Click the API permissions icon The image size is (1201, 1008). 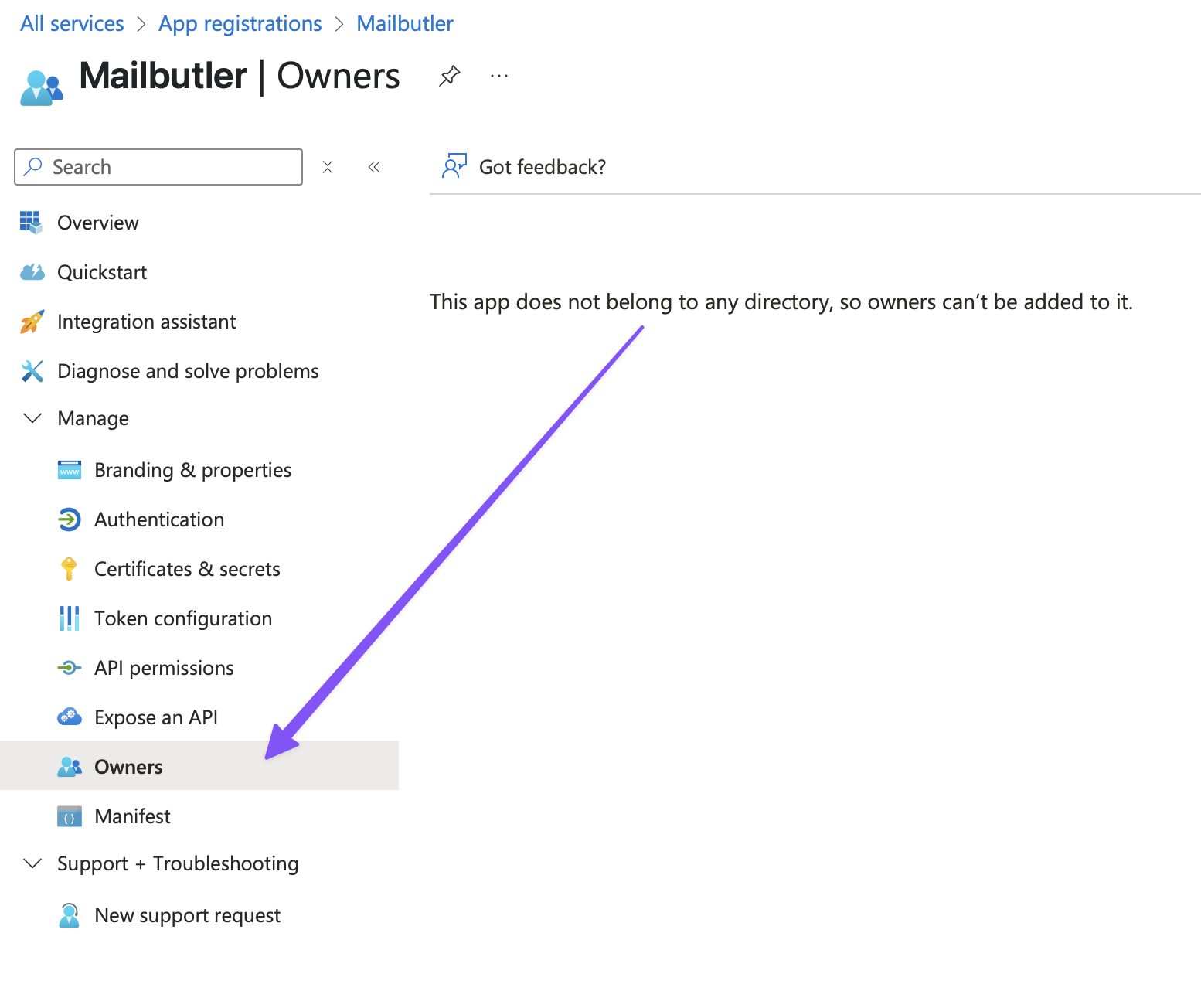[x=70, y=668]
